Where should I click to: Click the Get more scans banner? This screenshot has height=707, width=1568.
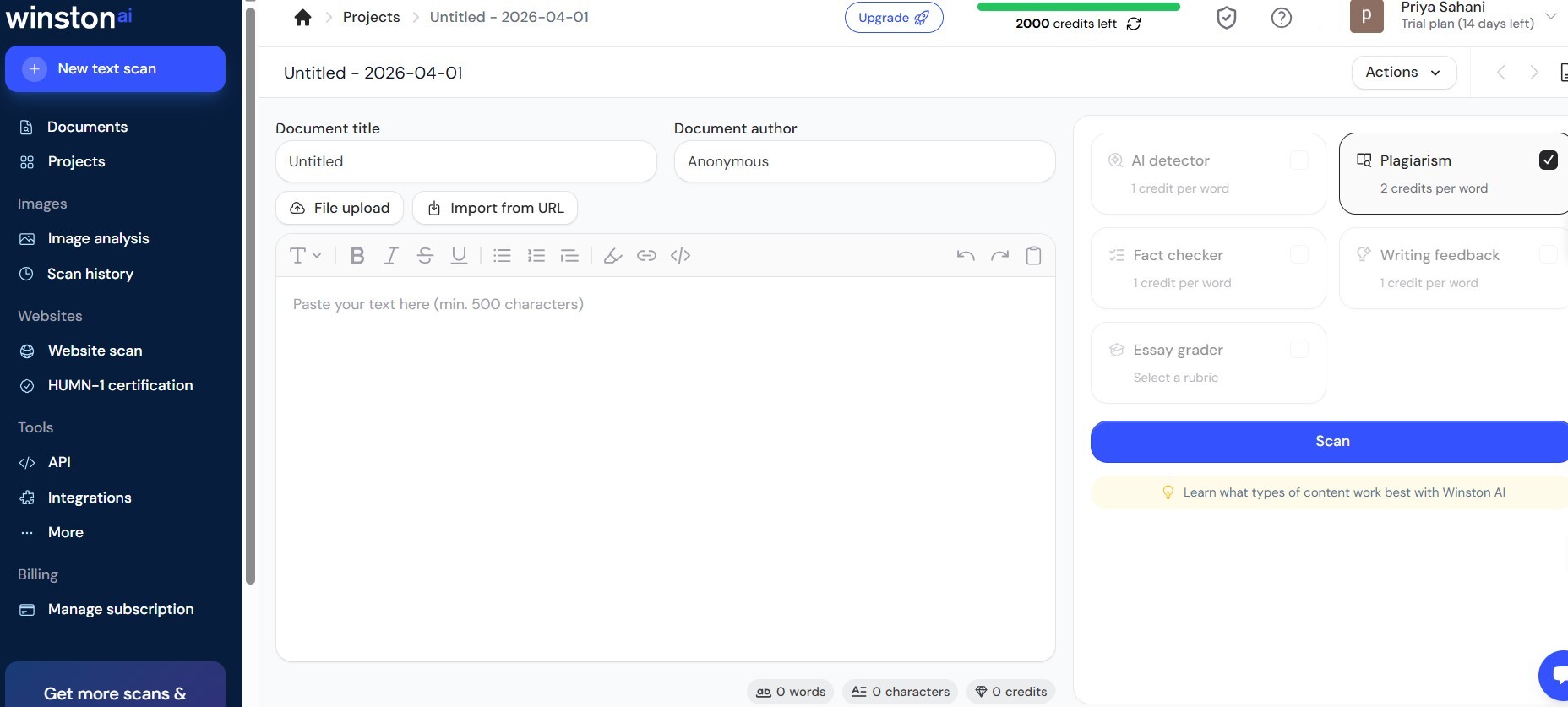[x=115, y=685]
